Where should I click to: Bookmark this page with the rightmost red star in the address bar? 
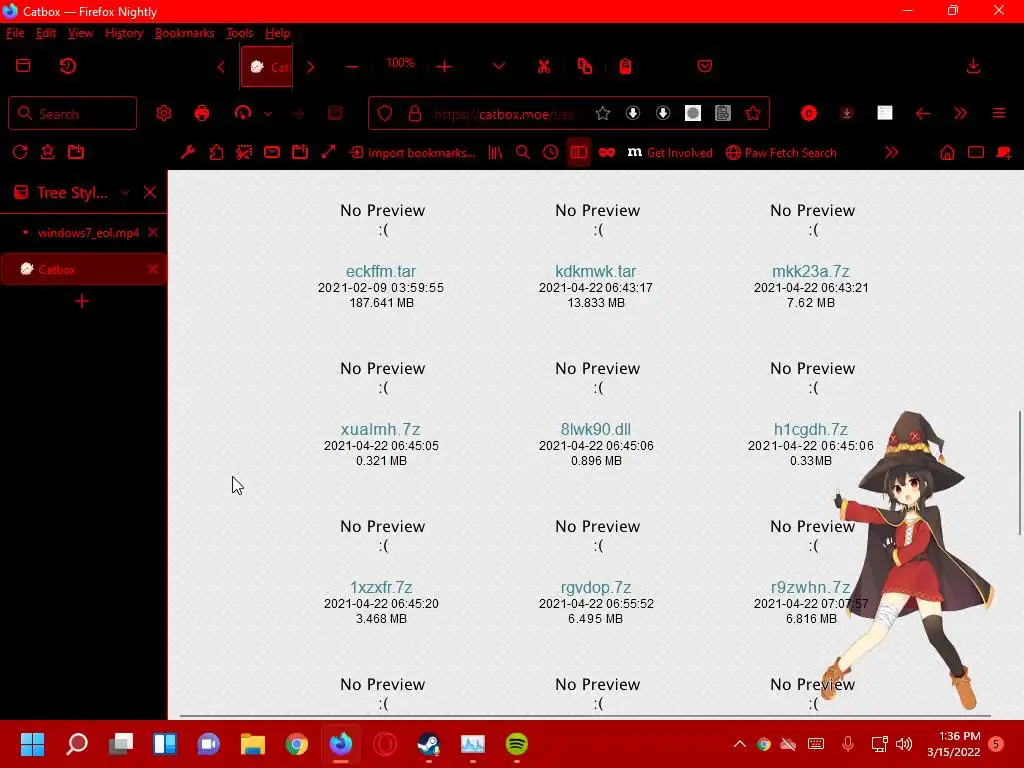coord(753,114)
